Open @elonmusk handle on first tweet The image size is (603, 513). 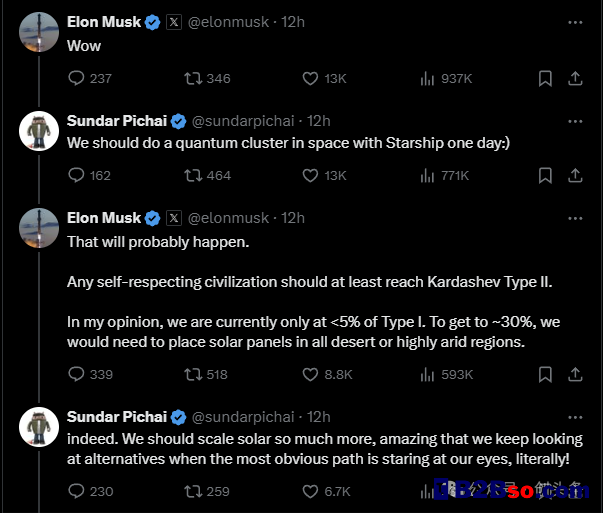(x=228, y=22)
